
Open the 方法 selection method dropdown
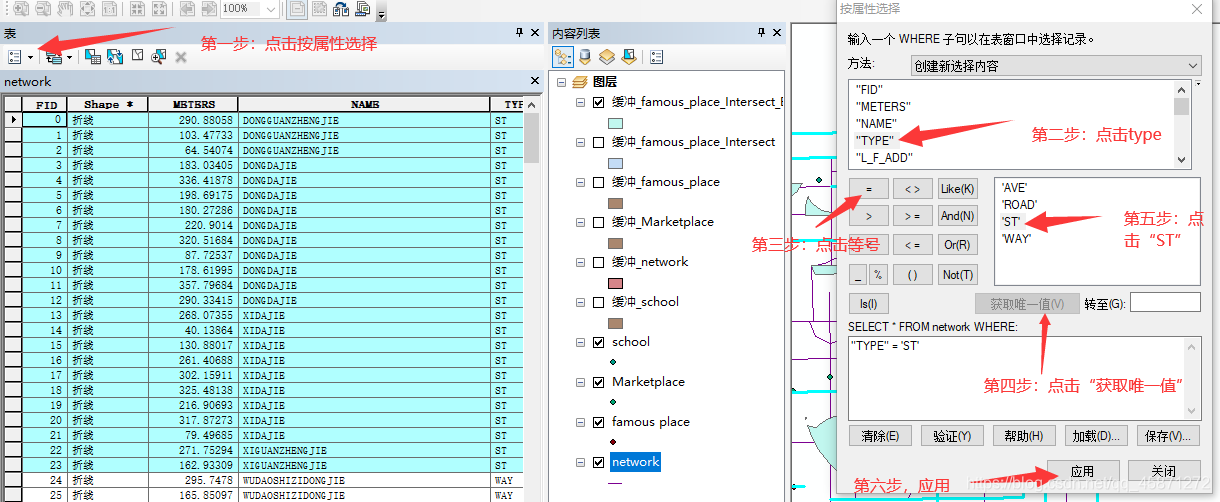1054,65
